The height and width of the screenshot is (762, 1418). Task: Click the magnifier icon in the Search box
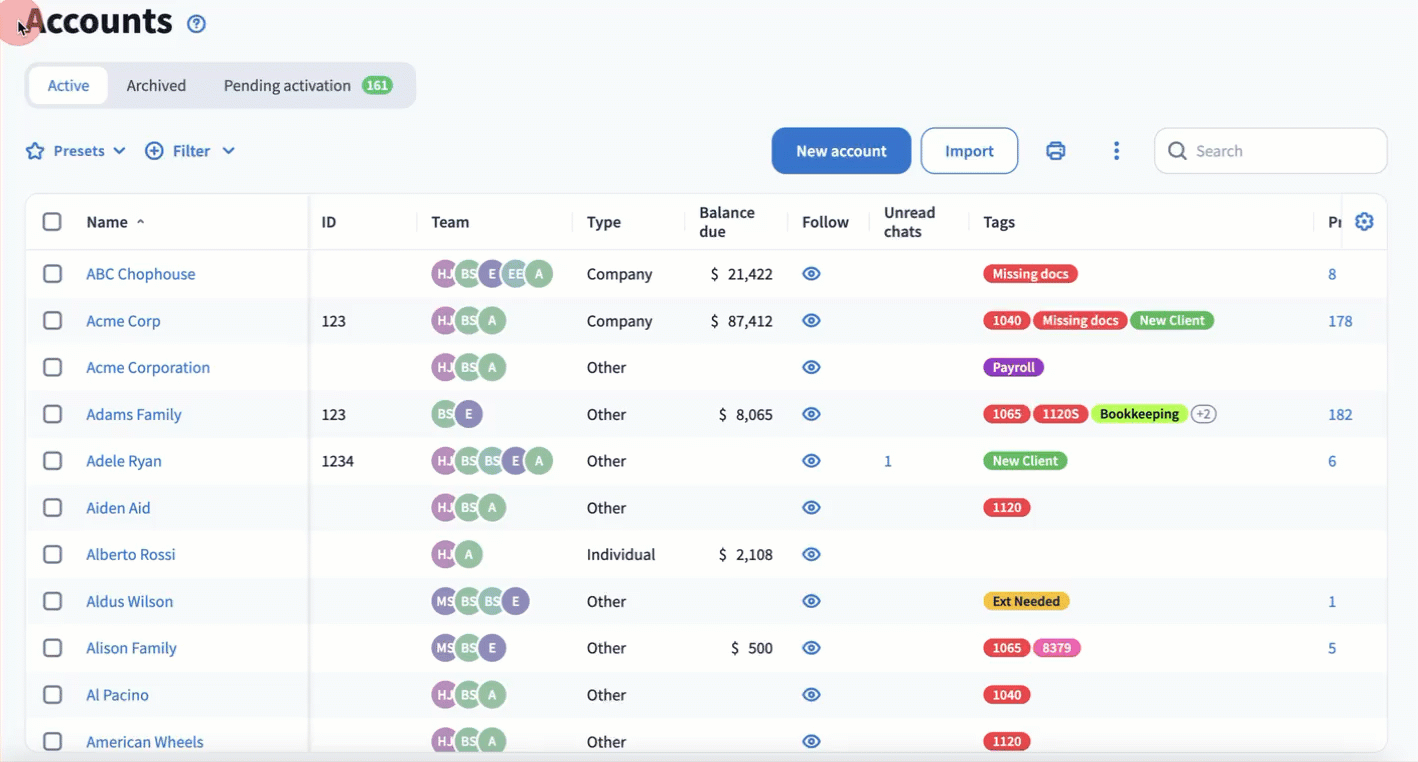(x=1178, y=151)
